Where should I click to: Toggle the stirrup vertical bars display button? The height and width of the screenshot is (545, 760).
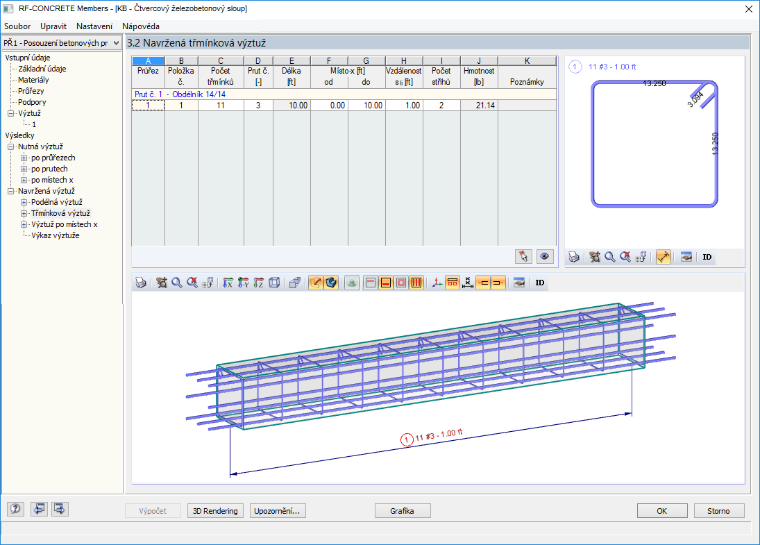[x=416, y=283]
